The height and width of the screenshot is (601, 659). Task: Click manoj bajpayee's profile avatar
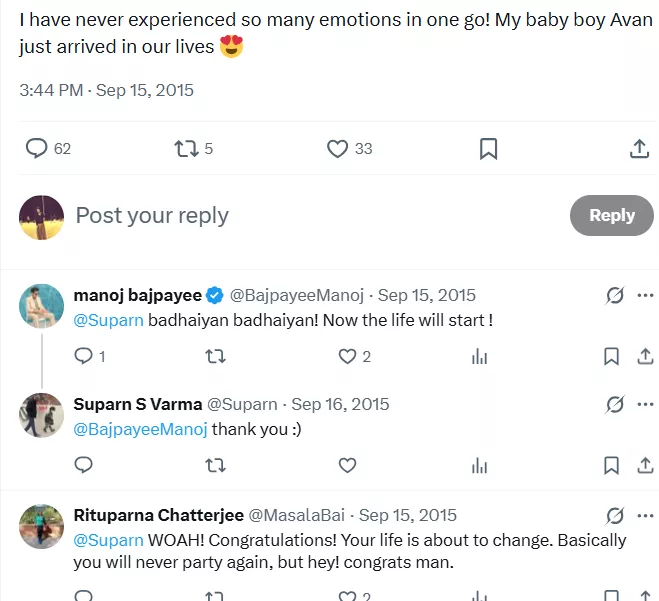pyautogui.click(x=41, y=305)
